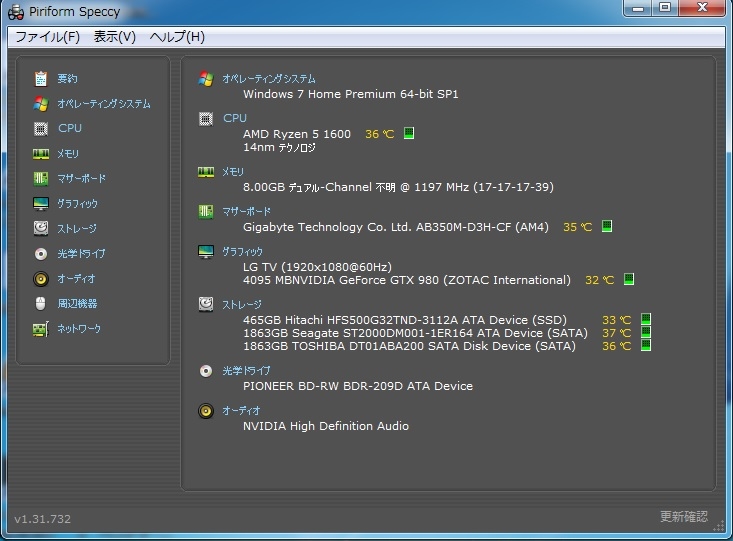Click the Speccy app icon in title bar
The height and width of the screenshot is (541, 733).
click(16, 12)
